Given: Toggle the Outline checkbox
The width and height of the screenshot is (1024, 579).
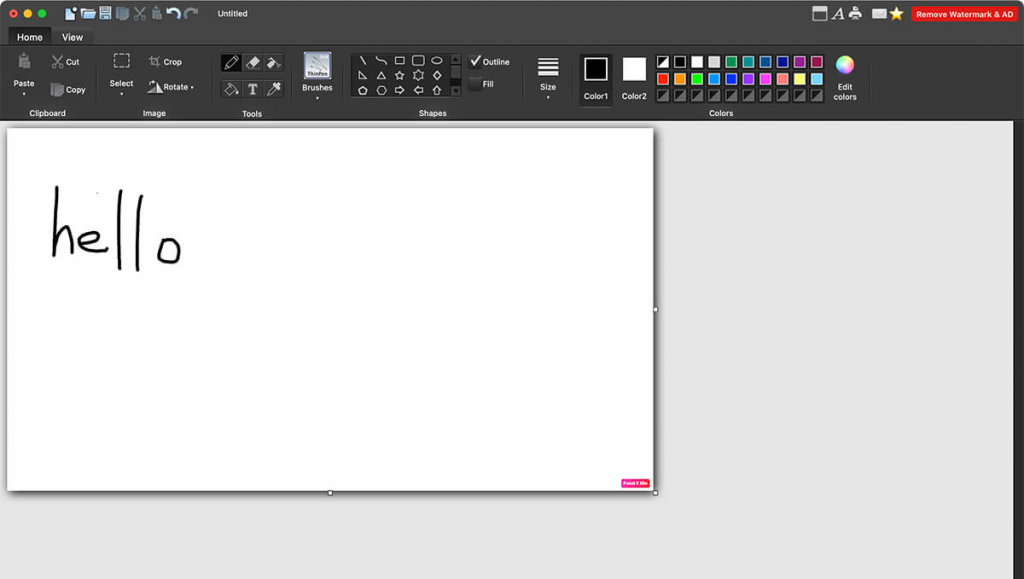Looking at the screenshot, I should [475, 61].
